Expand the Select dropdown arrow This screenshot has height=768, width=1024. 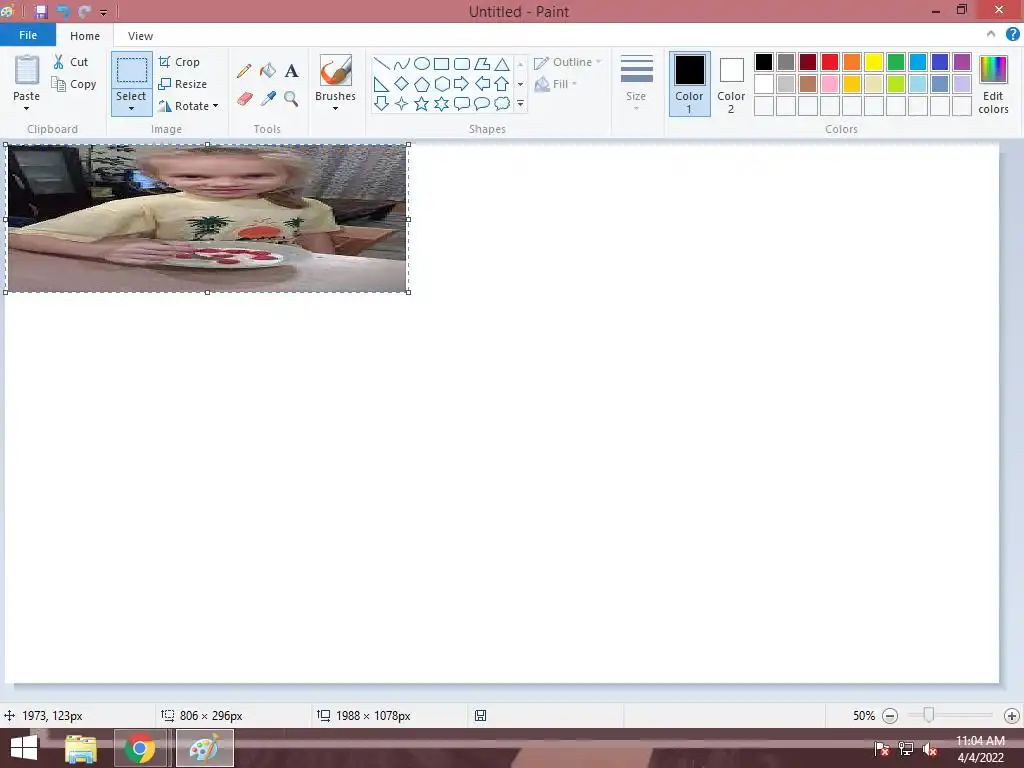[131, 108]
